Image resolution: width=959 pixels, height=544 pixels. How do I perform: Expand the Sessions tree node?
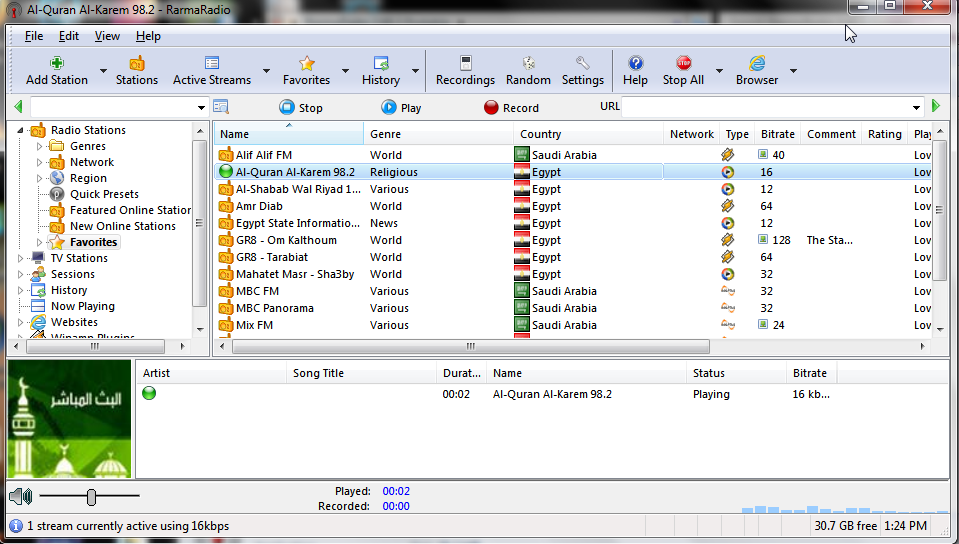tap(20, 274)
